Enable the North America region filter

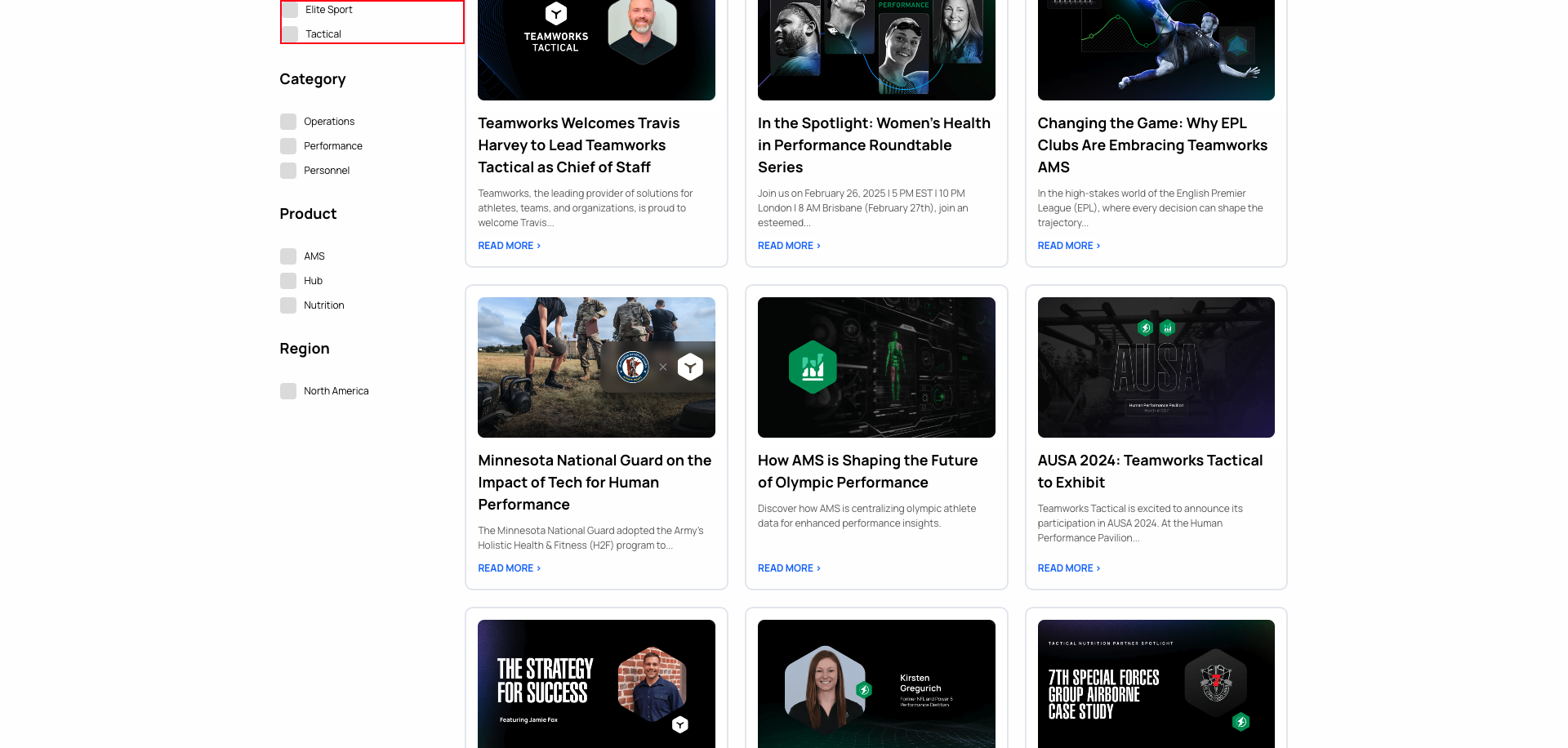(x=288, y=390)
